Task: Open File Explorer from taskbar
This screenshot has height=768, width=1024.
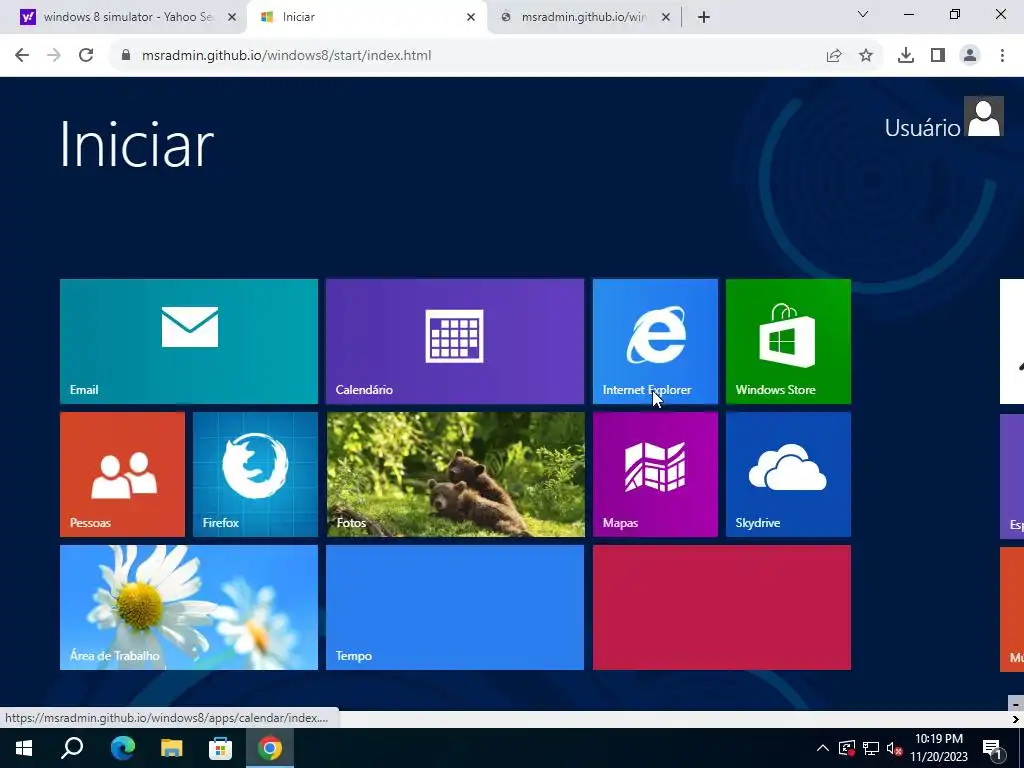Action: 171,748
